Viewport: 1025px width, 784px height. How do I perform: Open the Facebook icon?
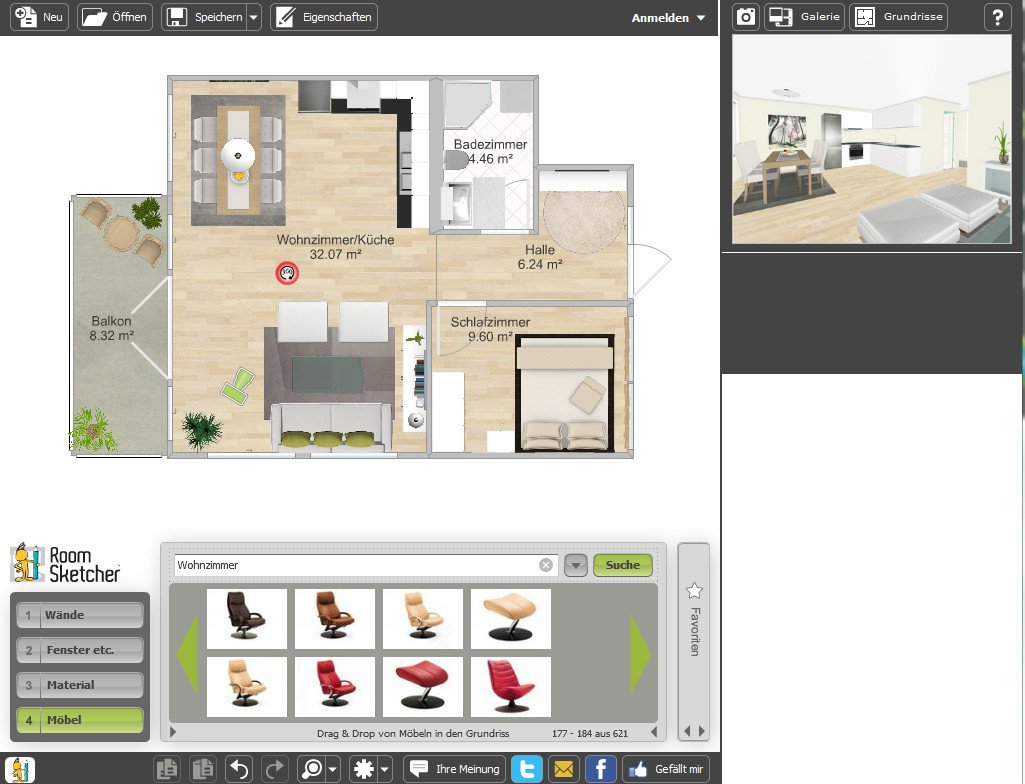[x=599, y=768]
